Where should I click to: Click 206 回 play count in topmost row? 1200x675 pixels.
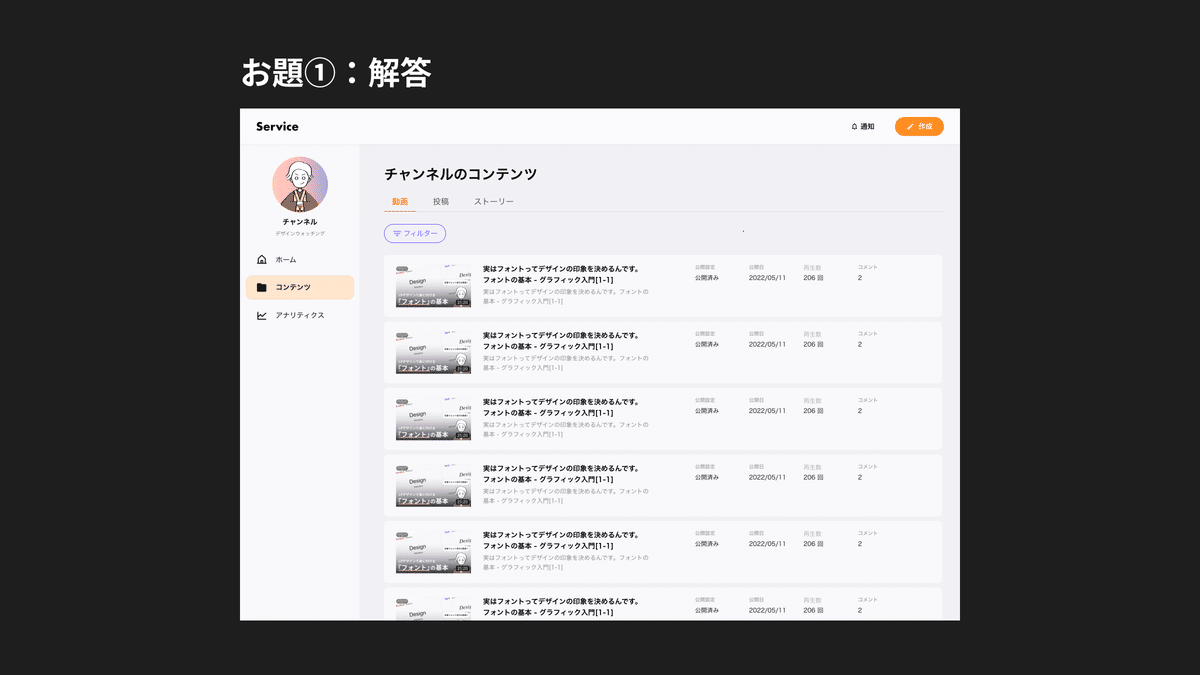click(x=813, y=277)
